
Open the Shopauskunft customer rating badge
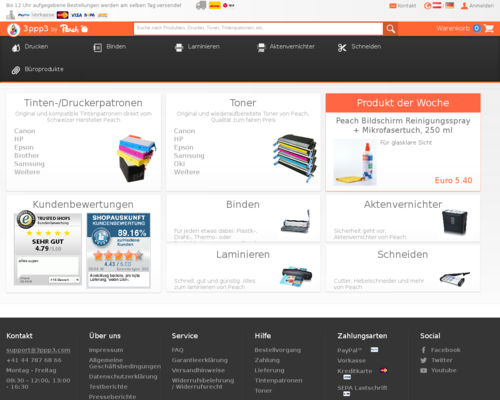coord(118,251)
